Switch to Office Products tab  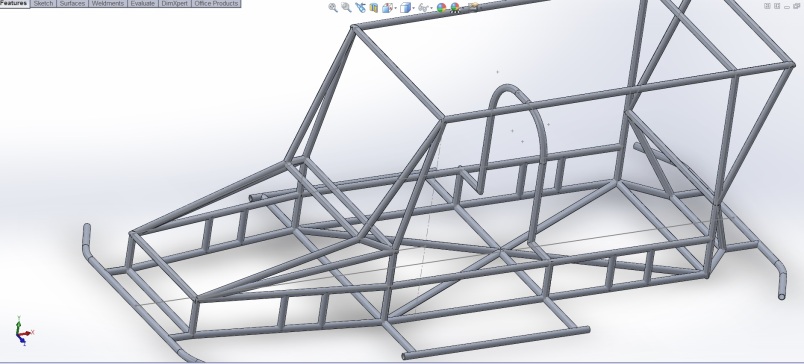click(216, 4)
